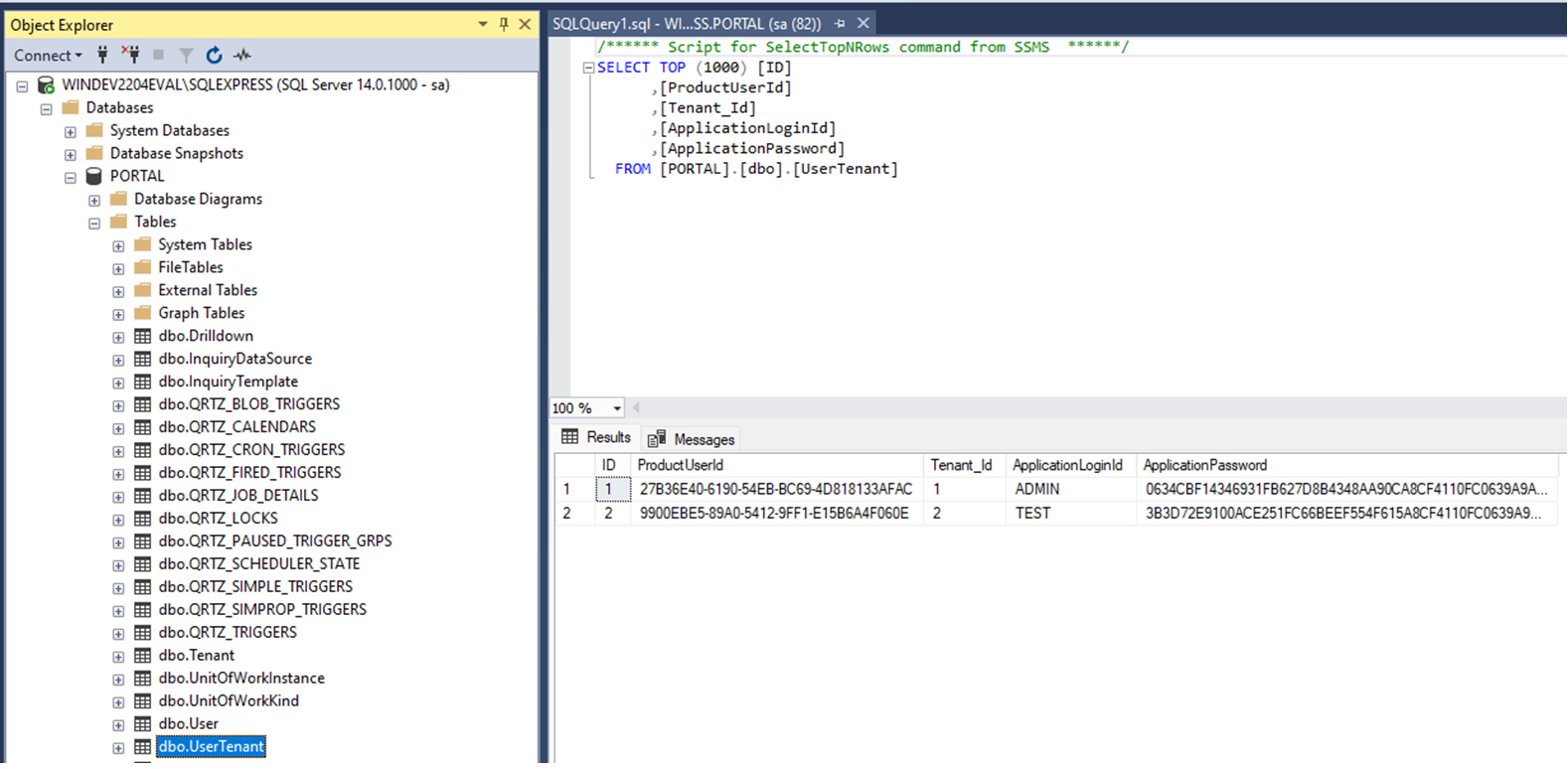Select the ADMIN cell in results grid
This screenshot has height=769, width=1568.
coord(1036,489)
